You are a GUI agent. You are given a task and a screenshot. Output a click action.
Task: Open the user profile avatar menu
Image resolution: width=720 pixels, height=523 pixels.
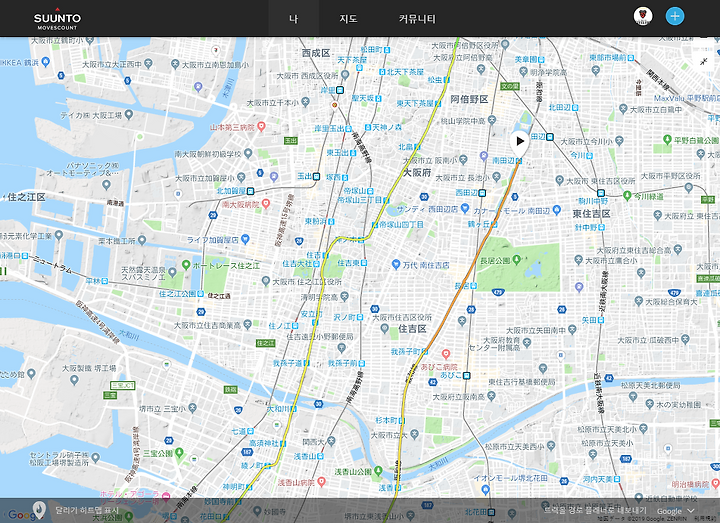pos(643,17)
